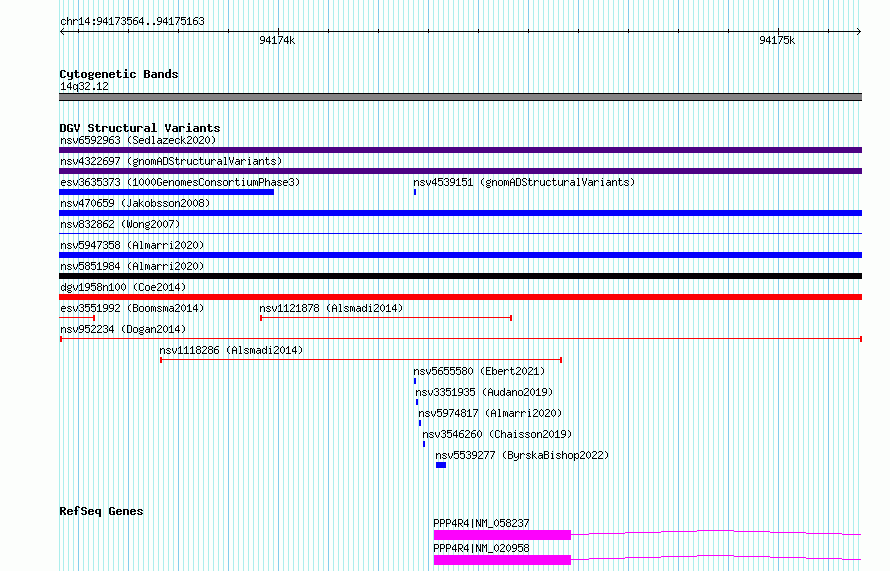Select the nsv6592963 purple variant bar

click(460, 150)
